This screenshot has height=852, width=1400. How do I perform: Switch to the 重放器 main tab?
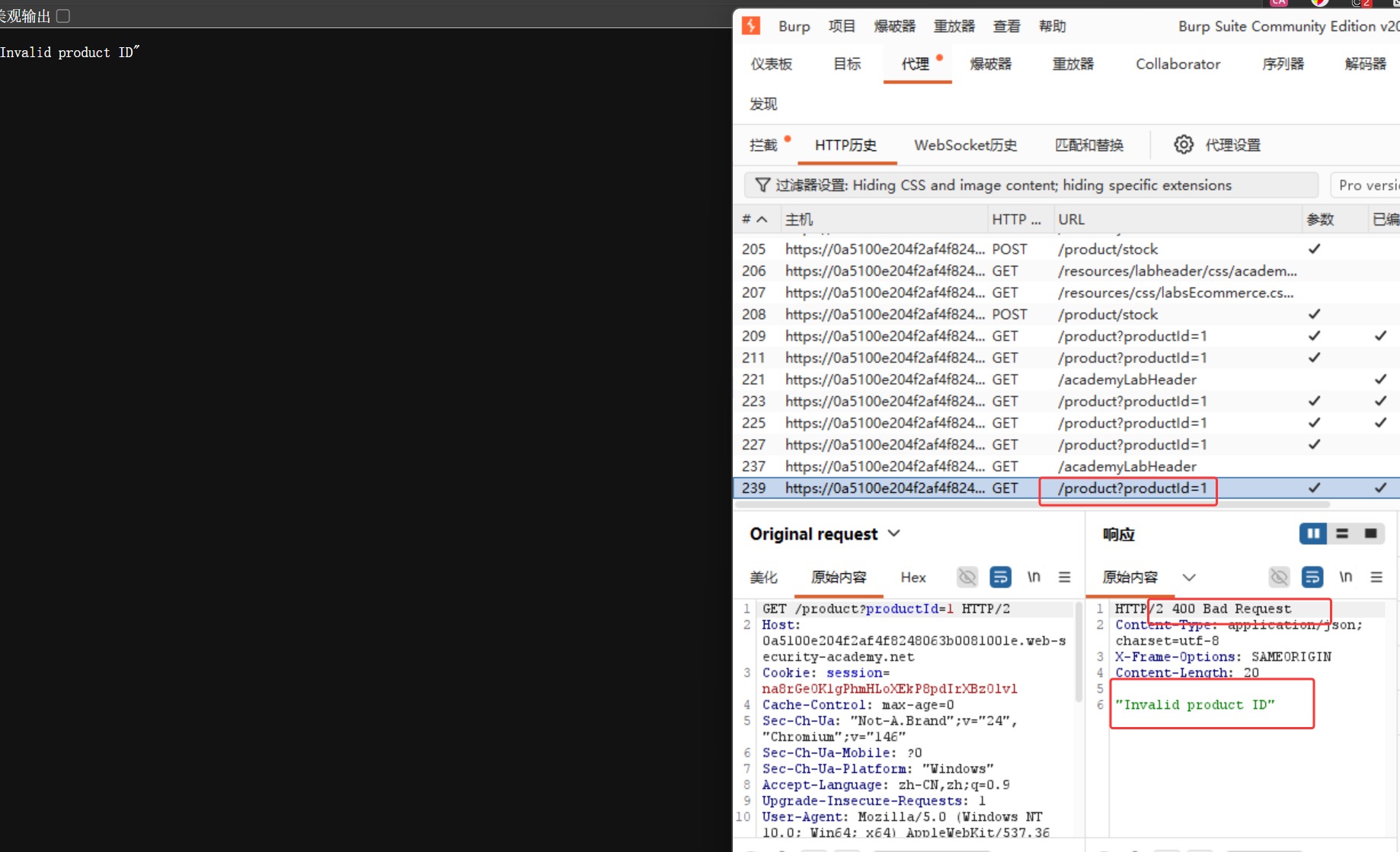[1073, 64]
